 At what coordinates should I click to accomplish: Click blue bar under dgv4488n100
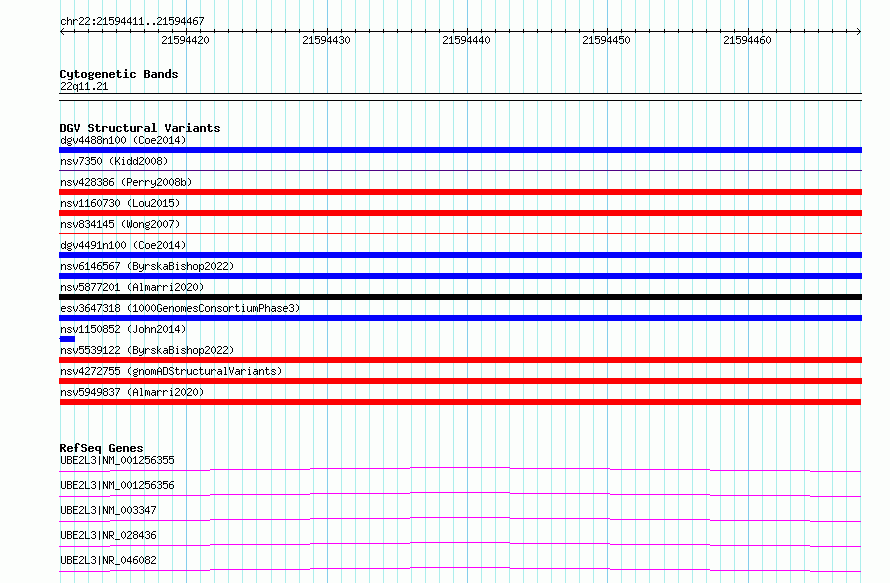(x=460, y=150)
